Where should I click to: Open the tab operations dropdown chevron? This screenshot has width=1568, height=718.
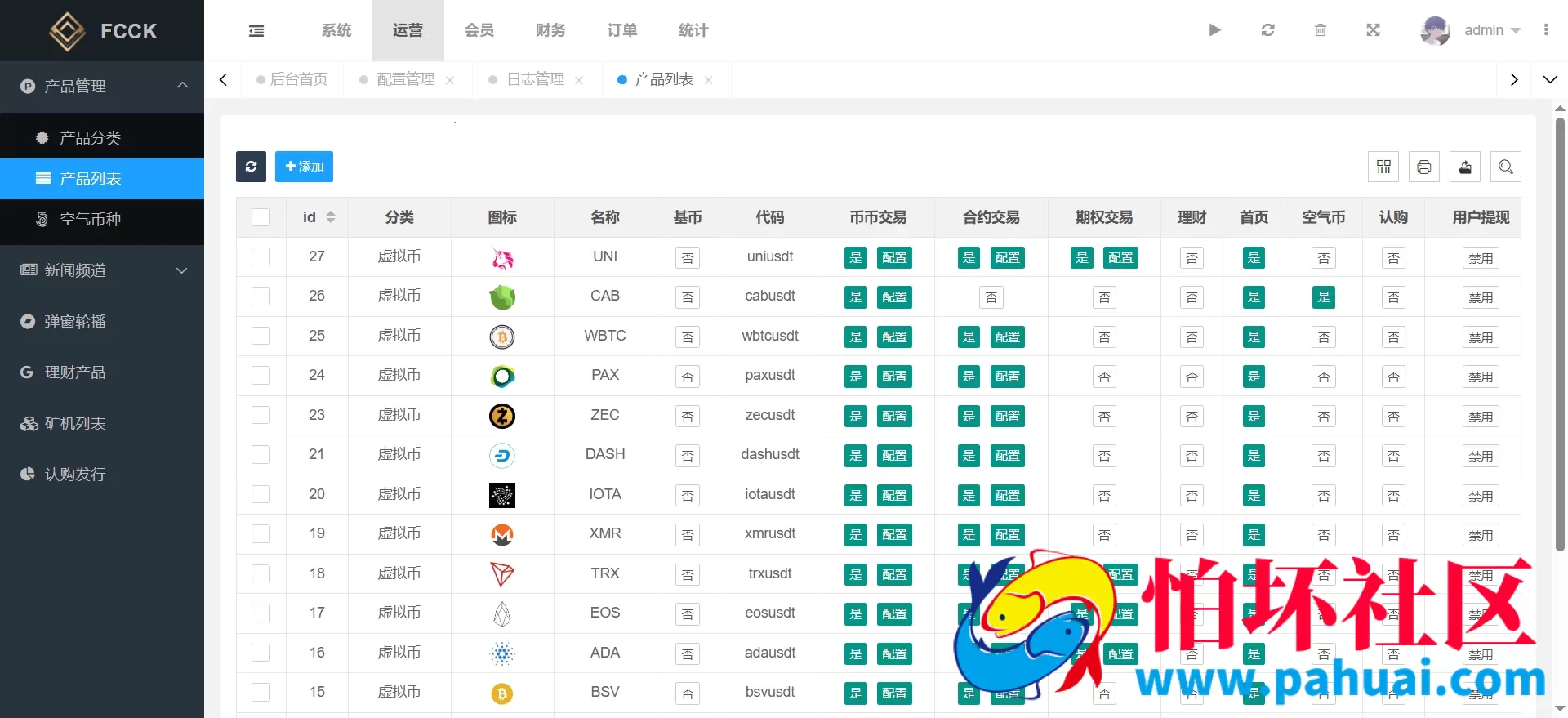click(1549, 80)
